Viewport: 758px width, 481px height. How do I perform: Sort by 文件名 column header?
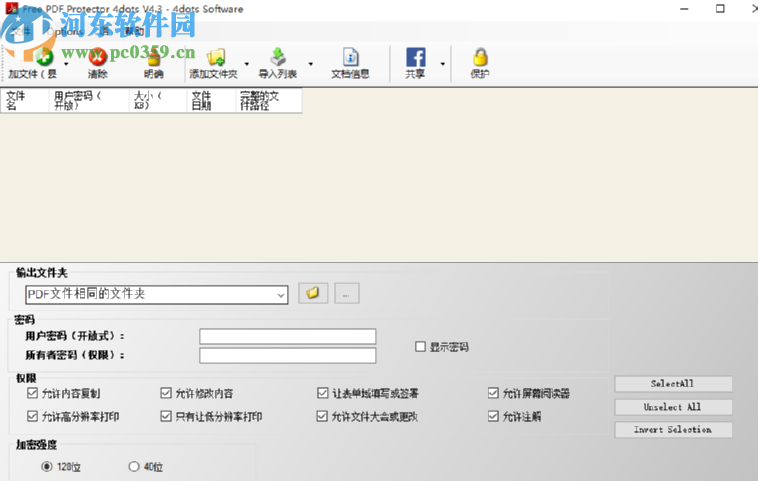click(x=25, y=101)
